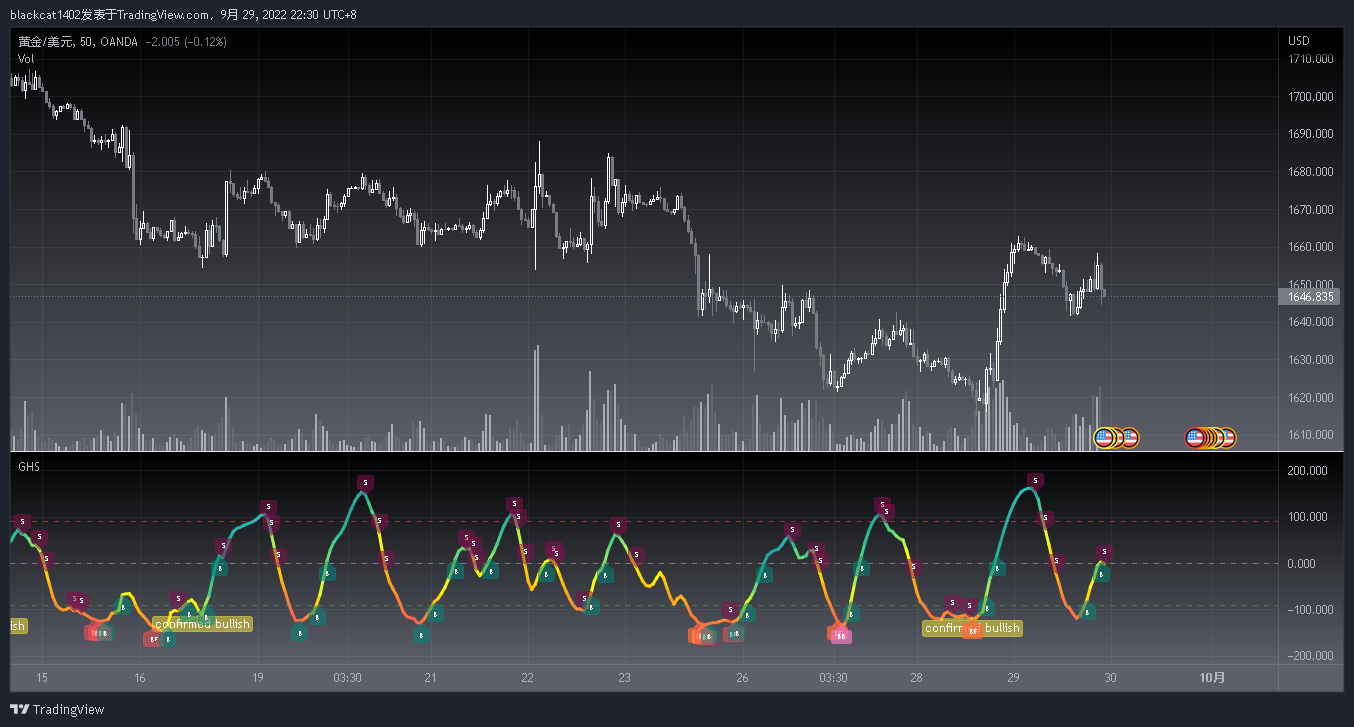Click the red-ringed US flag economic event icon

(1195, 438)
